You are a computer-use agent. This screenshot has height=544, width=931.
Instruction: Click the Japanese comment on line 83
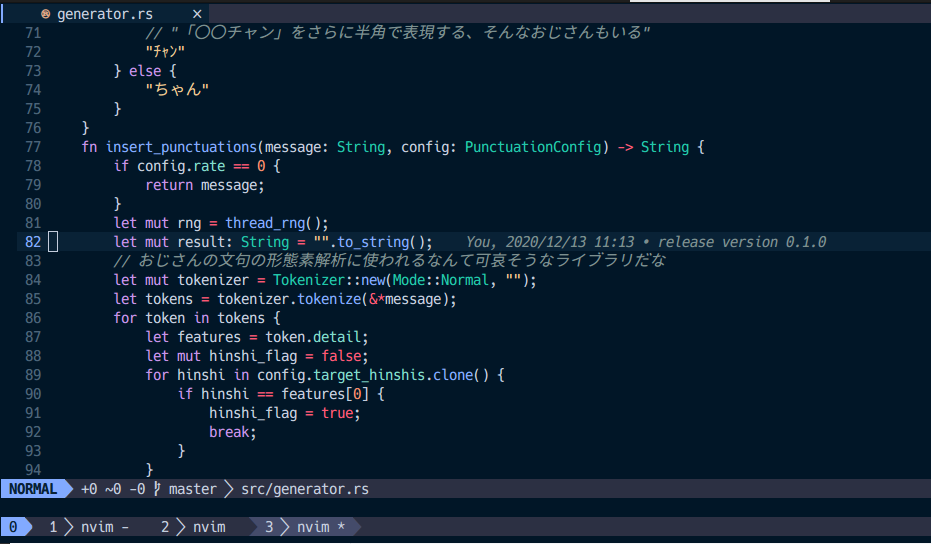coord(390,261)
